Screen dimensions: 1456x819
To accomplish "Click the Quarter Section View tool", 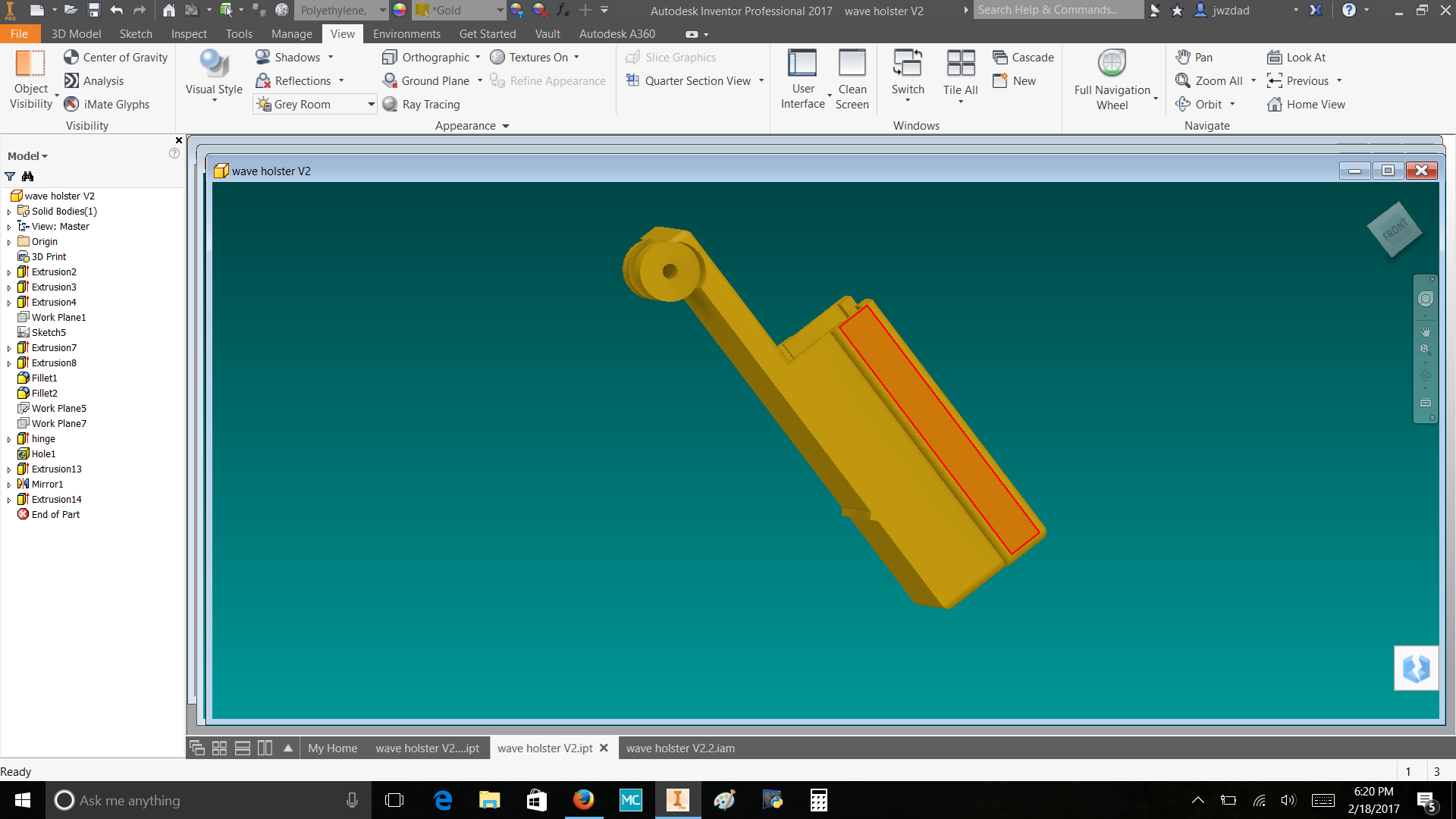I will 689,81.
